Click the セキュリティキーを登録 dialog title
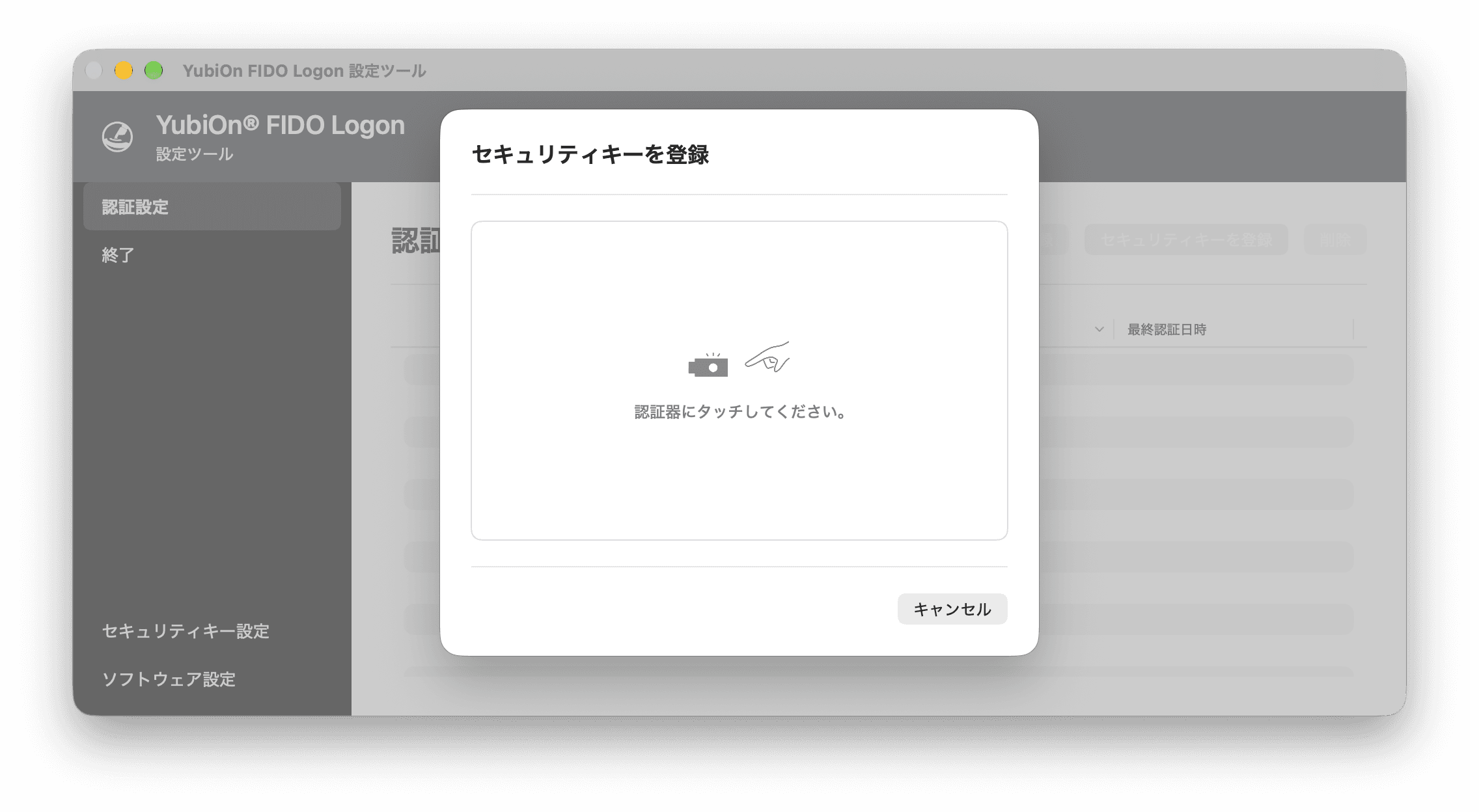Screen dimensions: 1479x812 [x=590, y=154]
